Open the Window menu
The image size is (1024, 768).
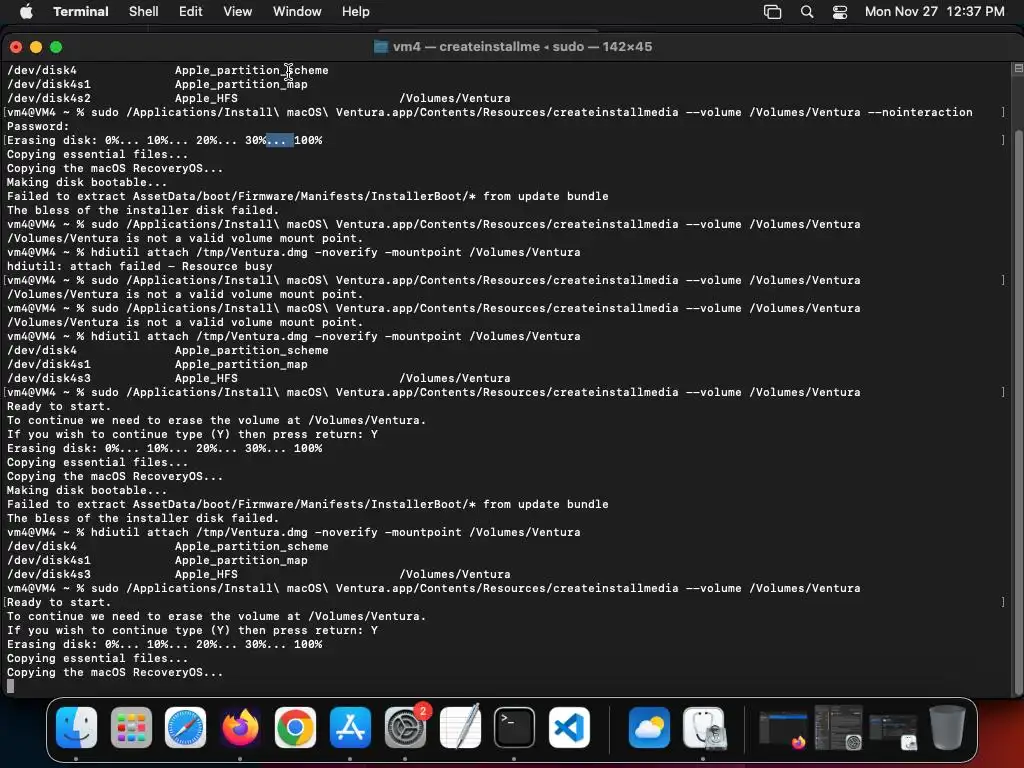(297, 12)
